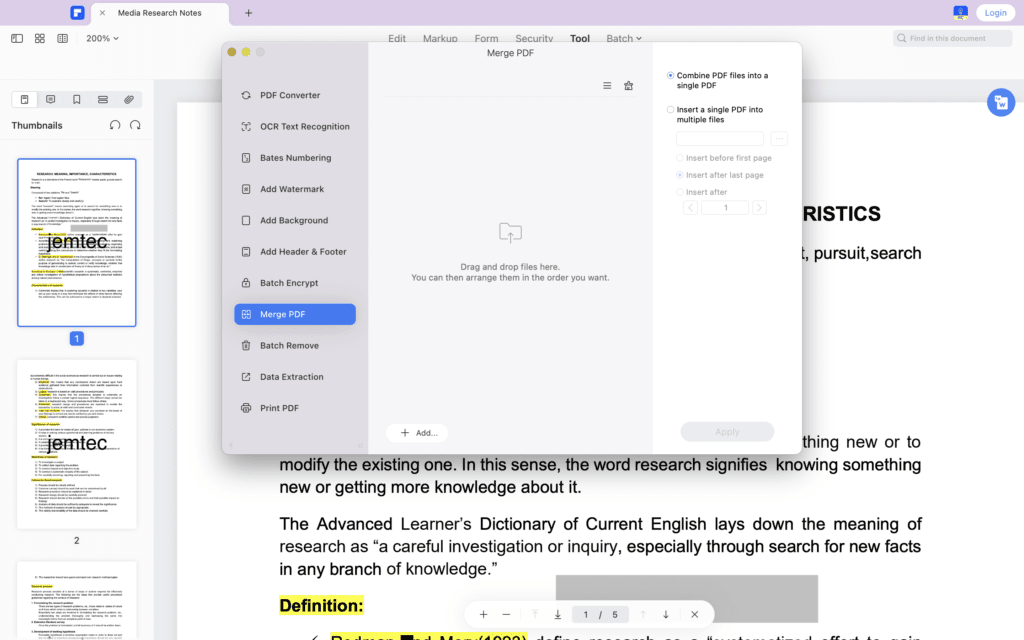Click the blue PDF-to-Word floating icon

tap(1000, 102)
